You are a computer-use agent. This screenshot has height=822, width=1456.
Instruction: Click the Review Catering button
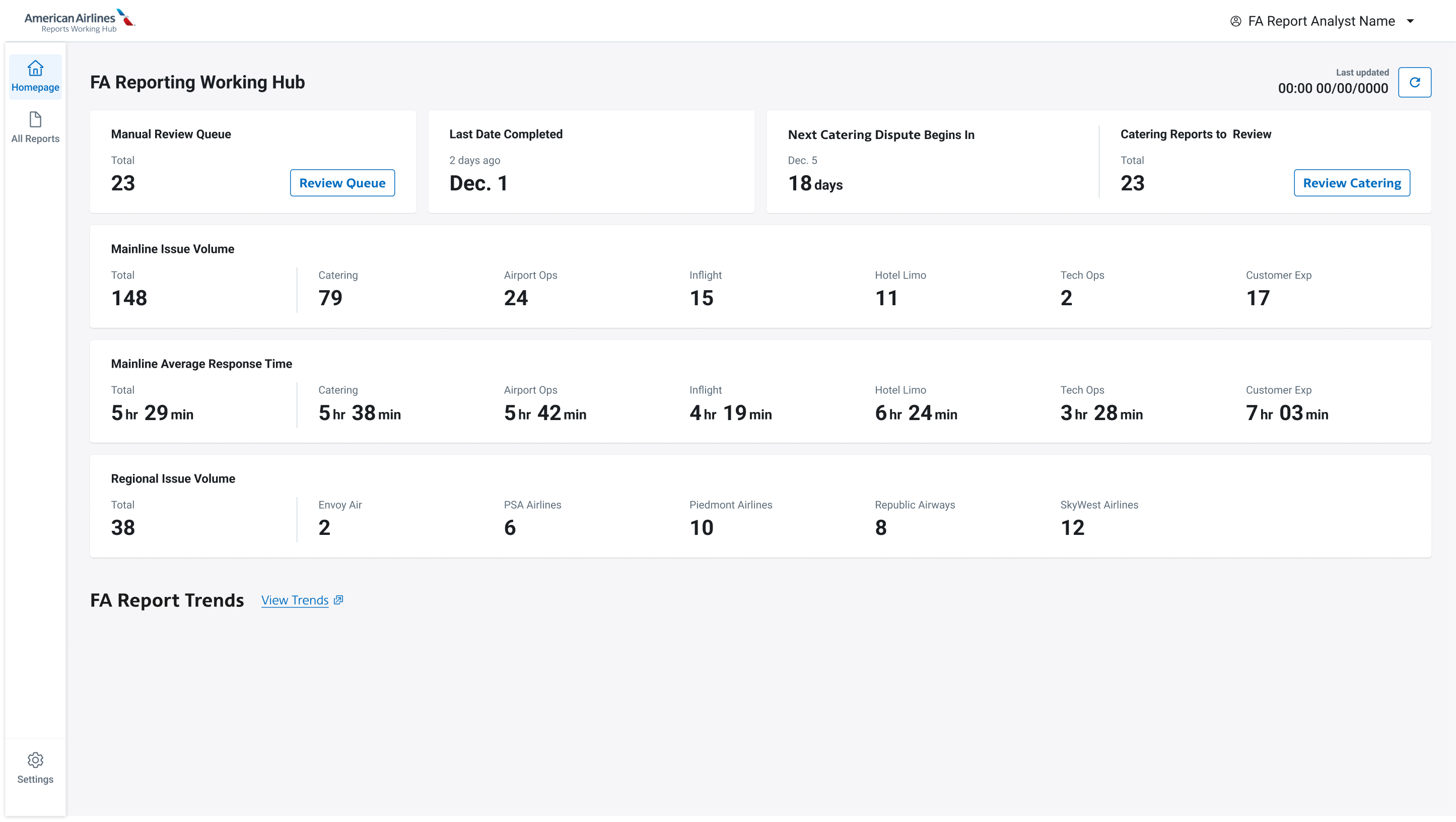pyautogui.click(x=1351, y=183)
